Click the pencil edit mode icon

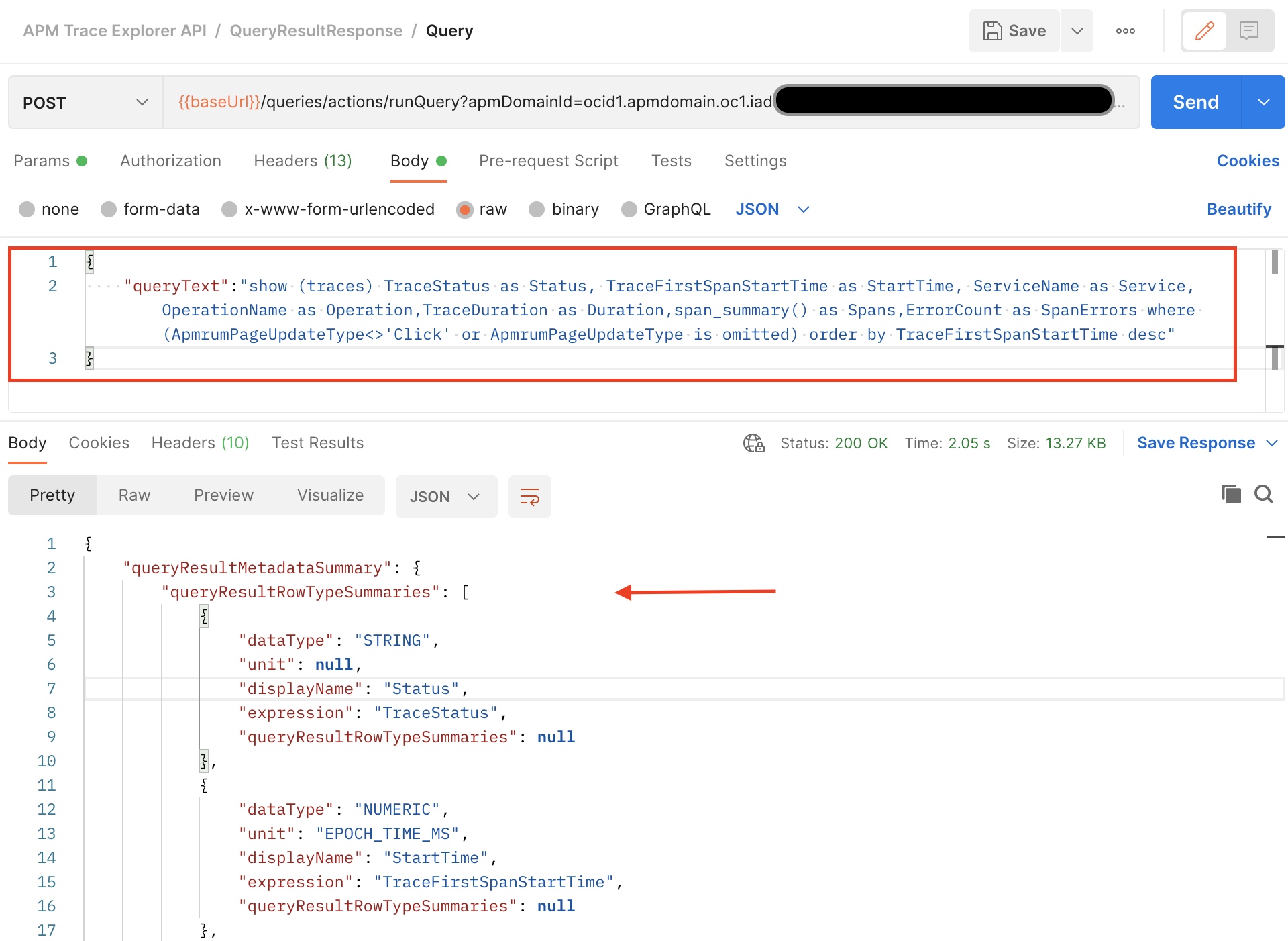[1205, 31]
